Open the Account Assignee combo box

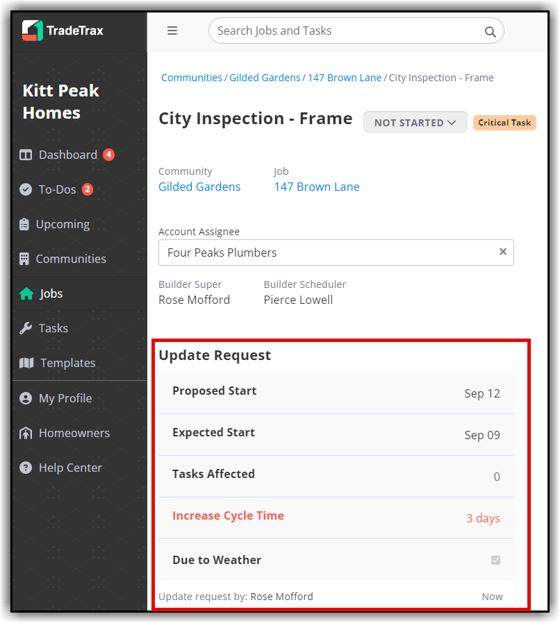336,252
